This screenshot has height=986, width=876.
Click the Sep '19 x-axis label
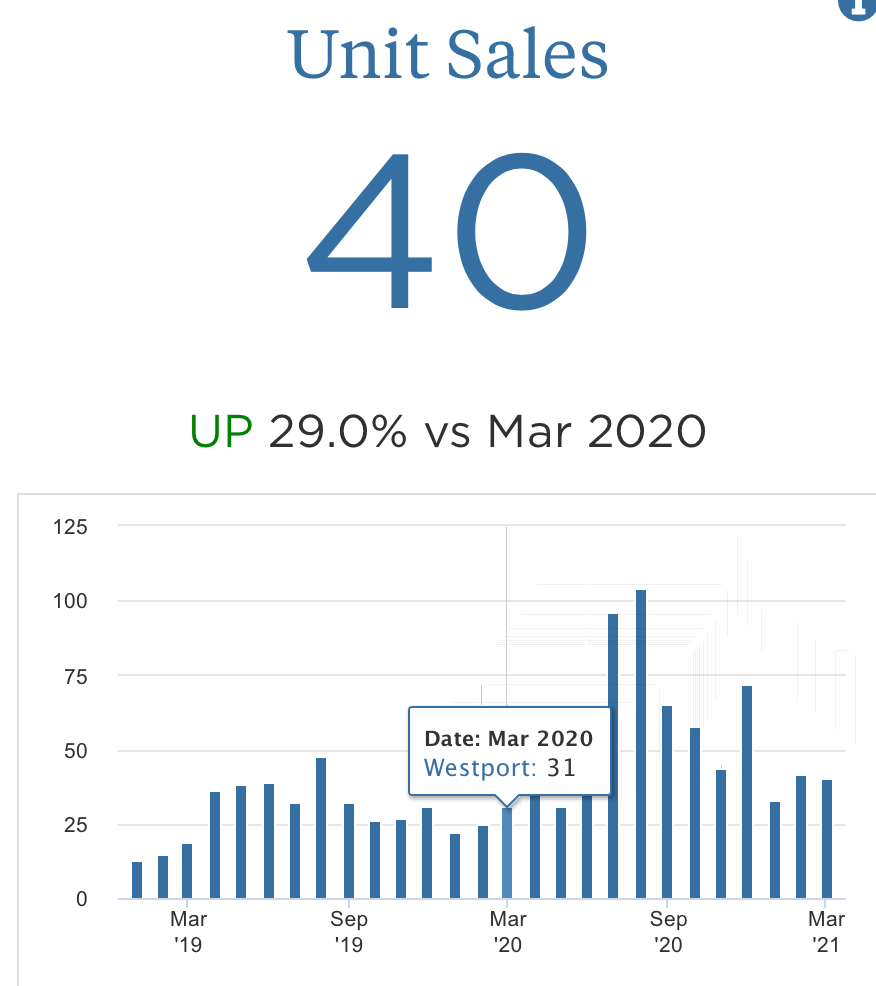(x=349, y=931)
